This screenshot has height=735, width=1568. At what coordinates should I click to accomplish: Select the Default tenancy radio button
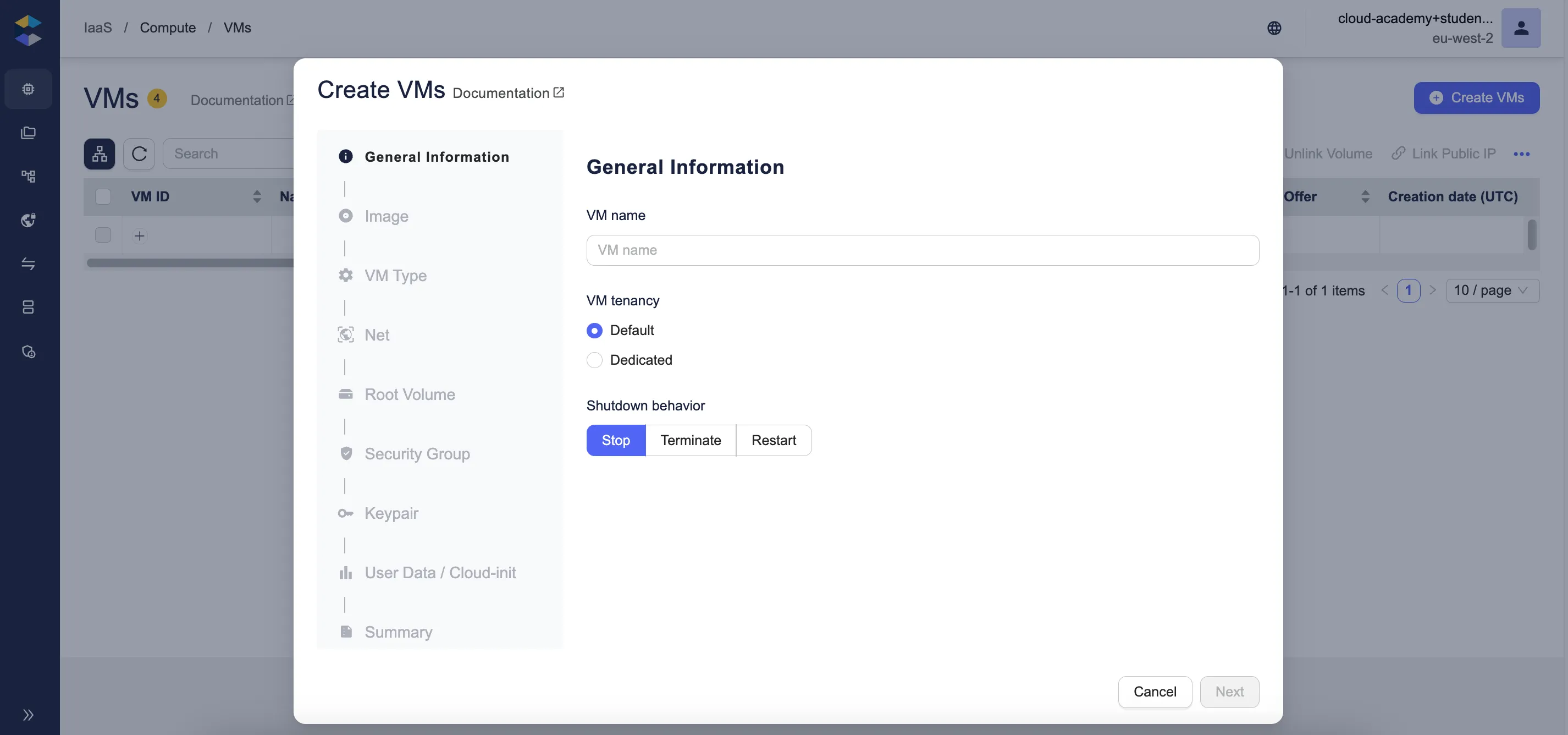pos(594,330)
